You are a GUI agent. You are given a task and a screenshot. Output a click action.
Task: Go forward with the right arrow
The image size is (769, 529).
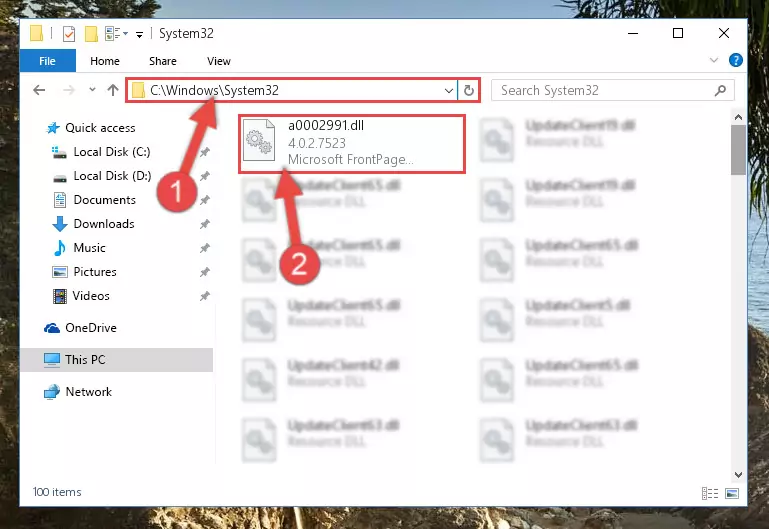tap(69, 90)
